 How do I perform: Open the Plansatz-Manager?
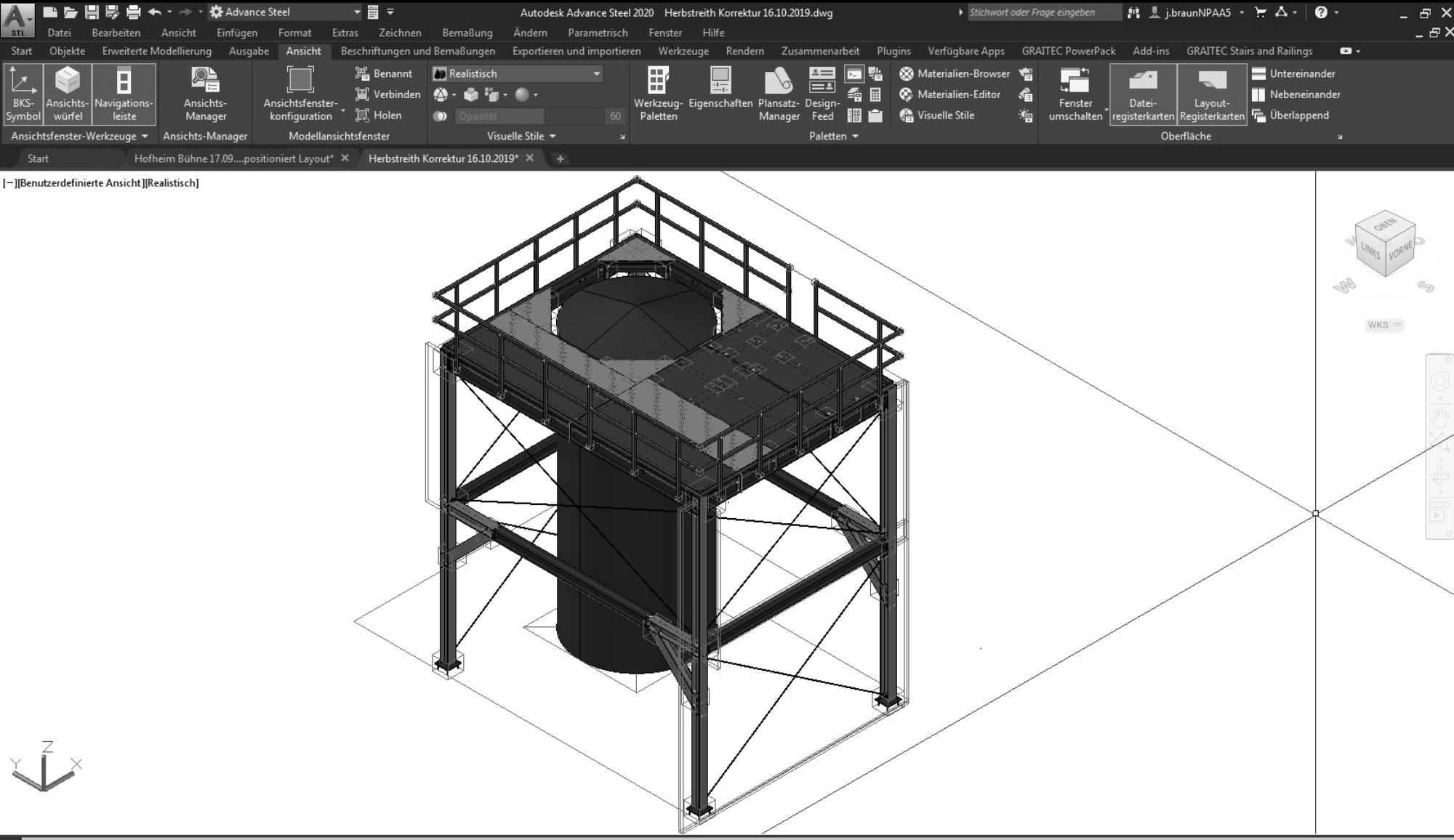779,94
